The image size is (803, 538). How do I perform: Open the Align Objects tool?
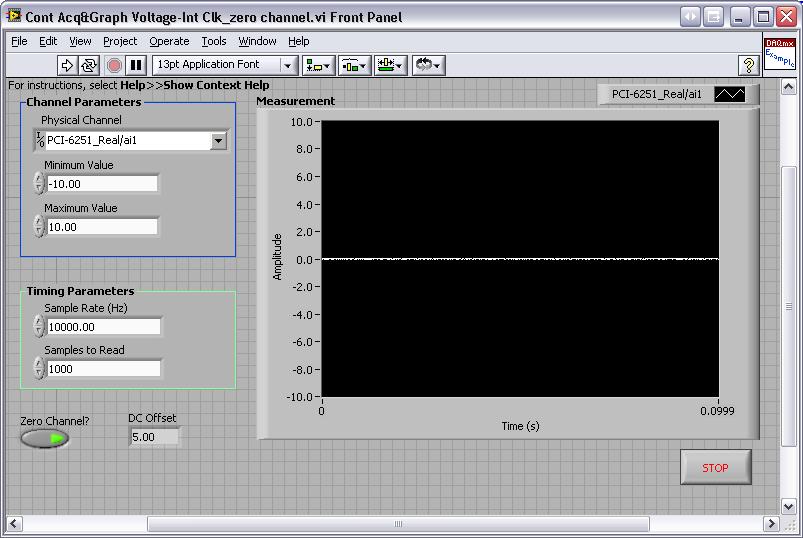[x=320, y=65]
